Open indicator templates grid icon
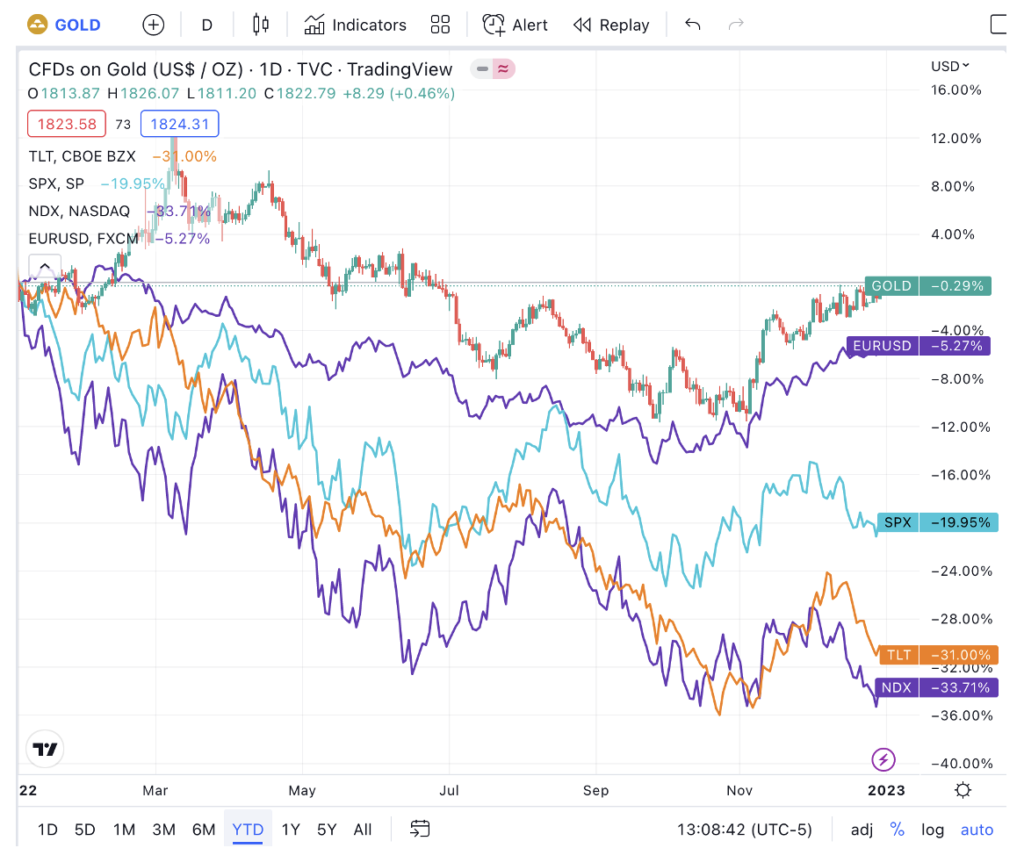The height and width of the screenshot is (848, 1024). (x=440, y=25)
